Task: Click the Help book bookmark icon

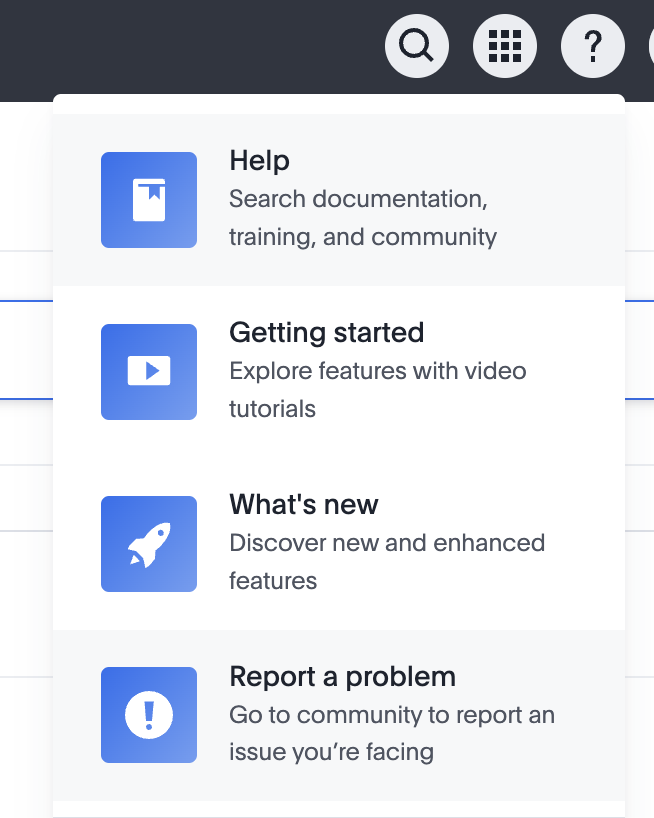Action: [x=149, y=200]
